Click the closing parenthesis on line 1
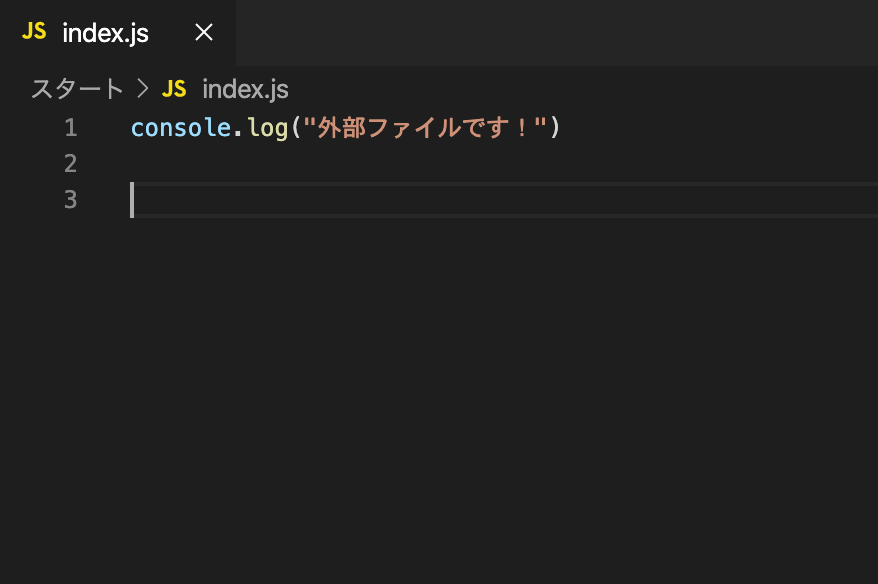The height and width of the screenshot is (584, 878). point(555,128)
